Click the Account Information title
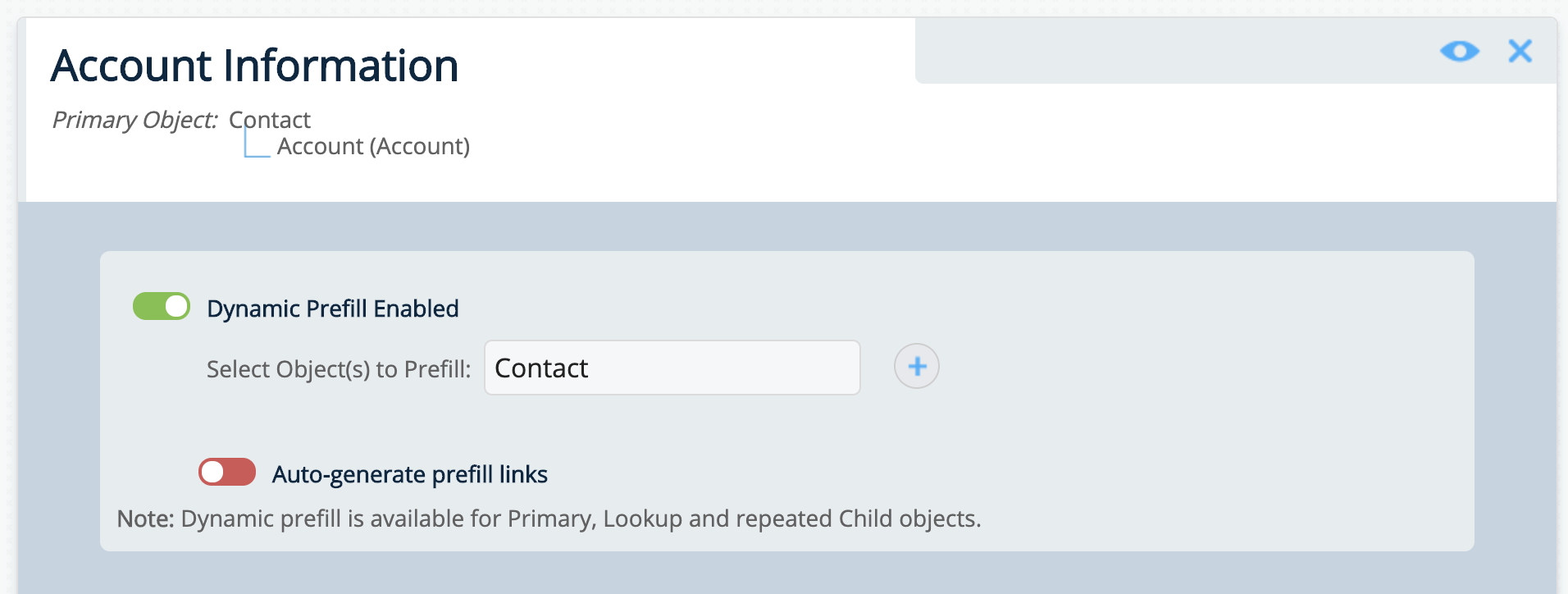Screen dimensions: 1568x594 click(254, 66)
